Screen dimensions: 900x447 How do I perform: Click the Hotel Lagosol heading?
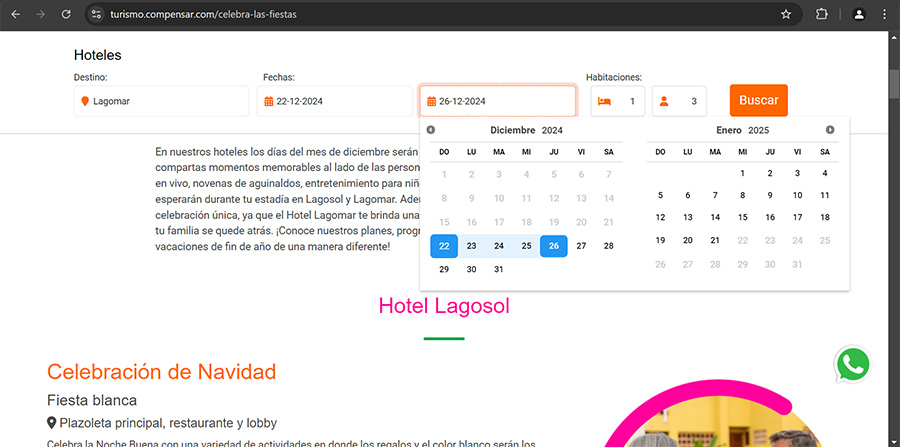[x=444, y=306]
